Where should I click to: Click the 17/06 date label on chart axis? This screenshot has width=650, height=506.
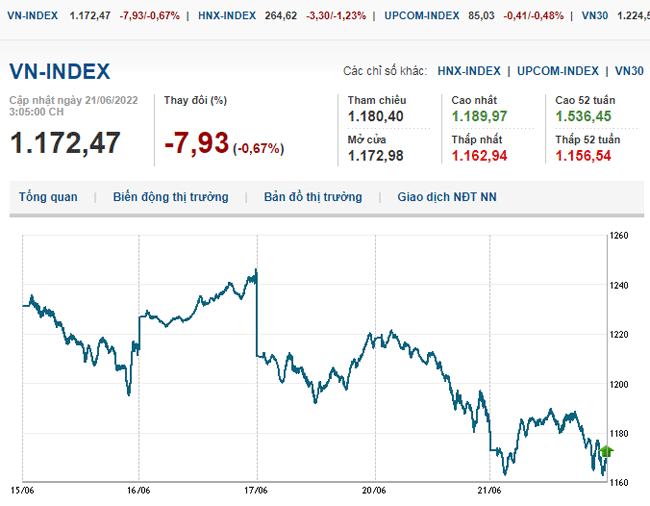[x=256, y=491]
